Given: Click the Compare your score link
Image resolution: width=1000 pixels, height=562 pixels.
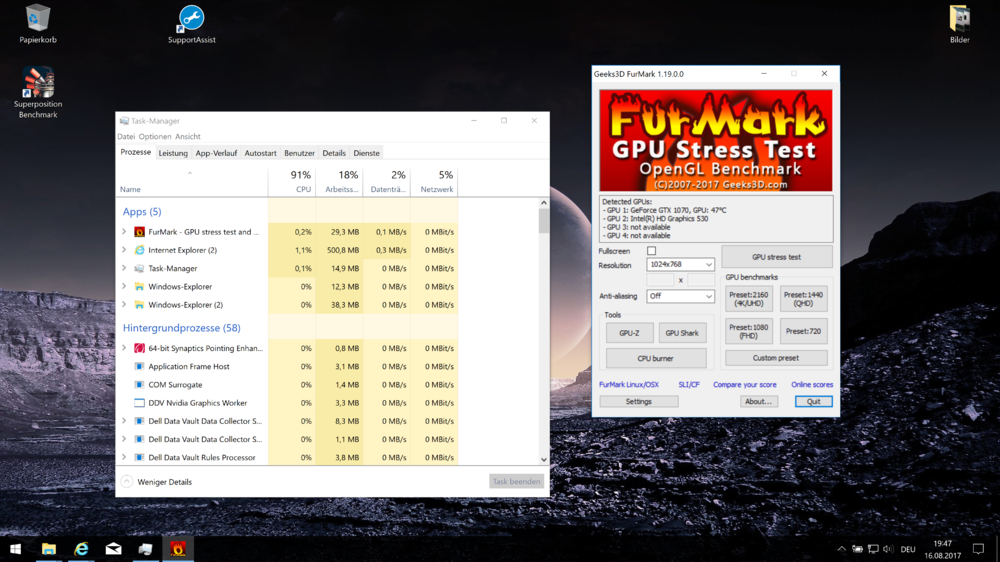Looking at the screenshot, I should click(744, 385).
